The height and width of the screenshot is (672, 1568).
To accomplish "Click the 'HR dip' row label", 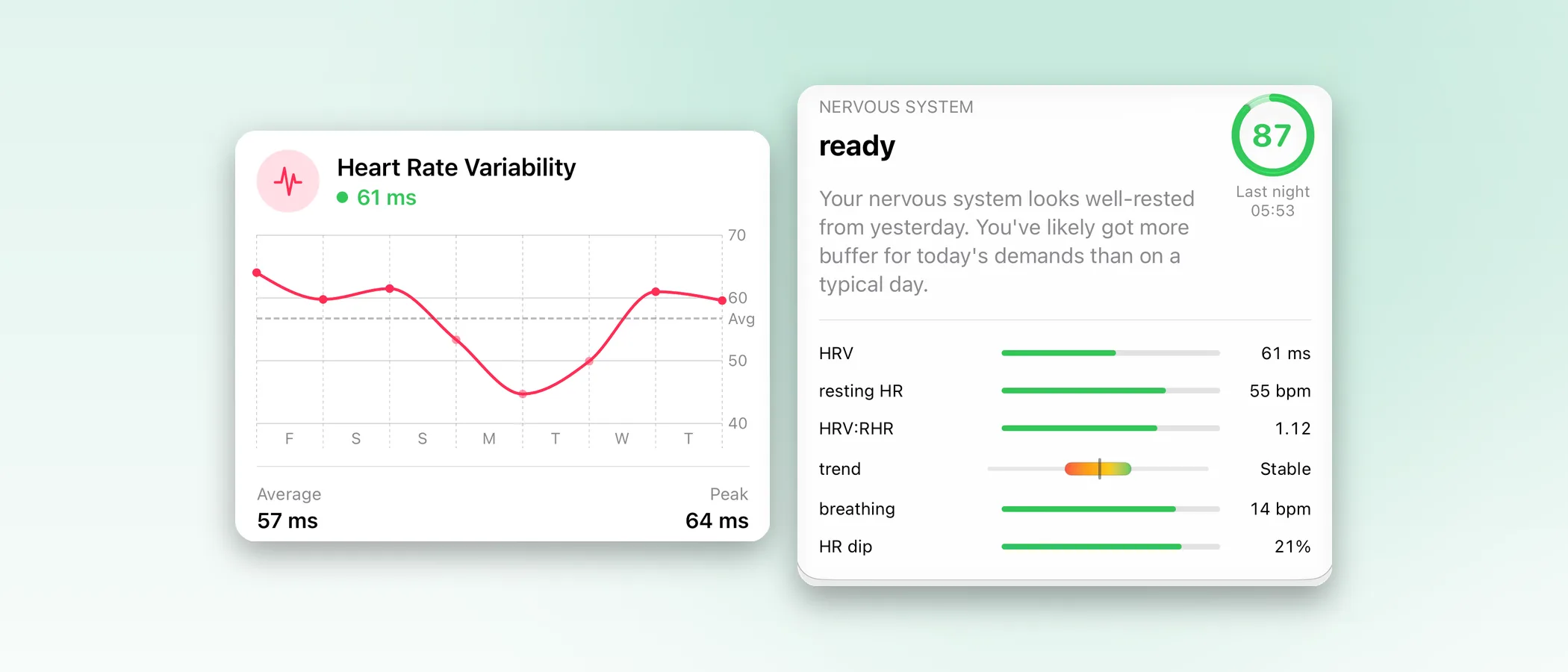I will (x=845, y=547).
